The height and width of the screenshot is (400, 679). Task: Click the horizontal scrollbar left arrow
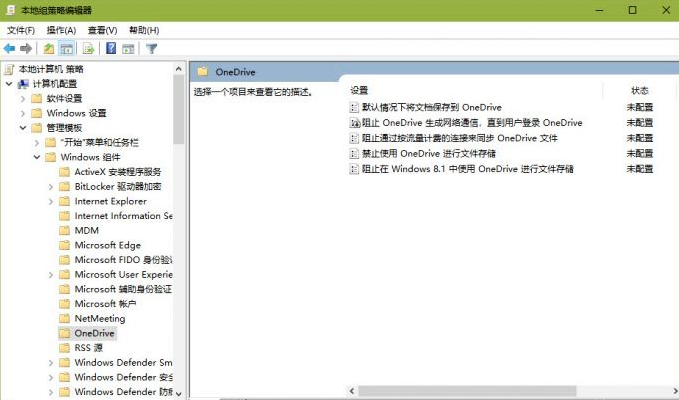(x=352, y=391)
